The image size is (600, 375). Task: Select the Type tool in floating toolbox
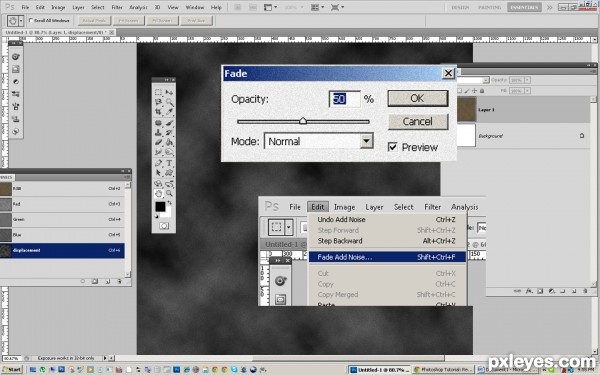tap(169, 163)
